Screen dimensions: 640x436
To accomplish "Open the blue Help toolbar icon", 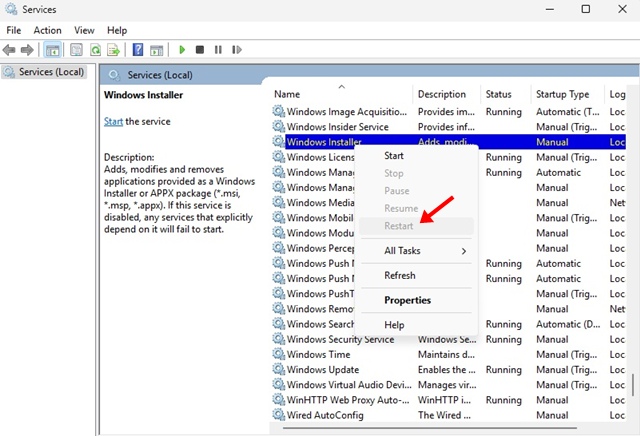I will 138,49.
